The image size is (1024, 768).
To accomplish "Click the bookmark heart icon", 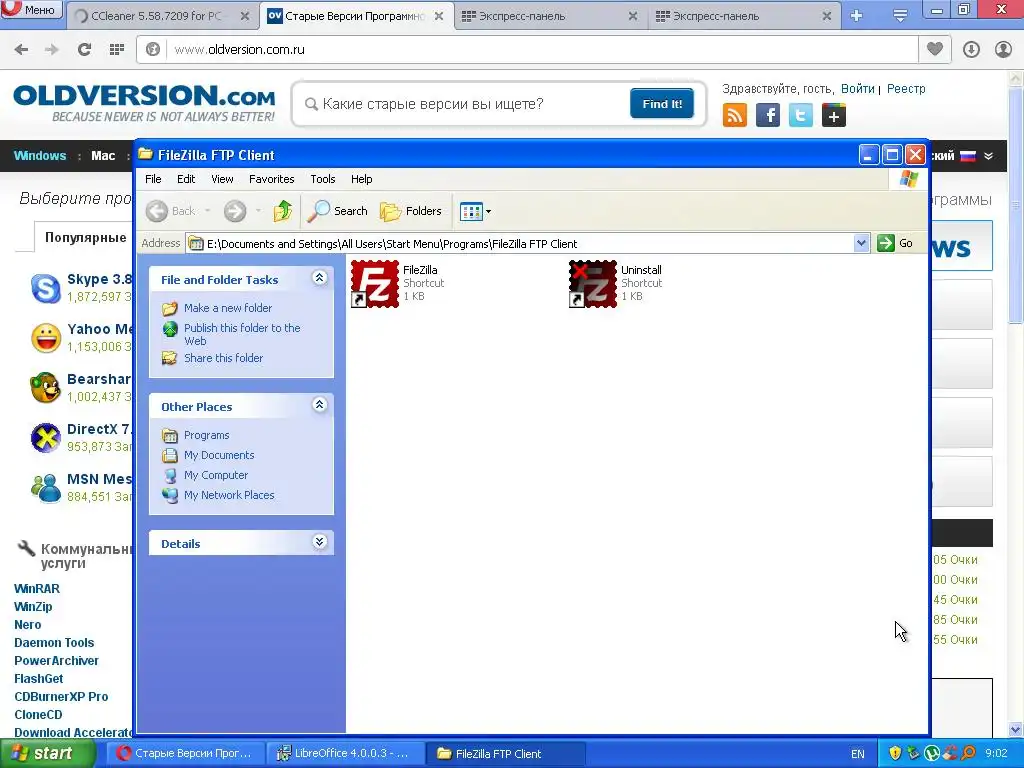I will [x=935, y=49].
